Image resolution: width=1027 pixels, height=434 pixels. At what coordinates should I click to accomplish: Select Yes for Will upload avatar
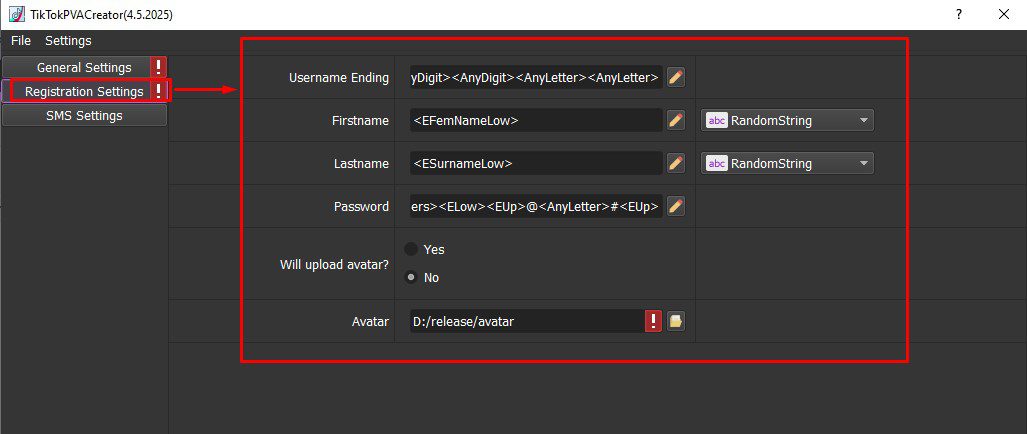(x=411, y=249)
